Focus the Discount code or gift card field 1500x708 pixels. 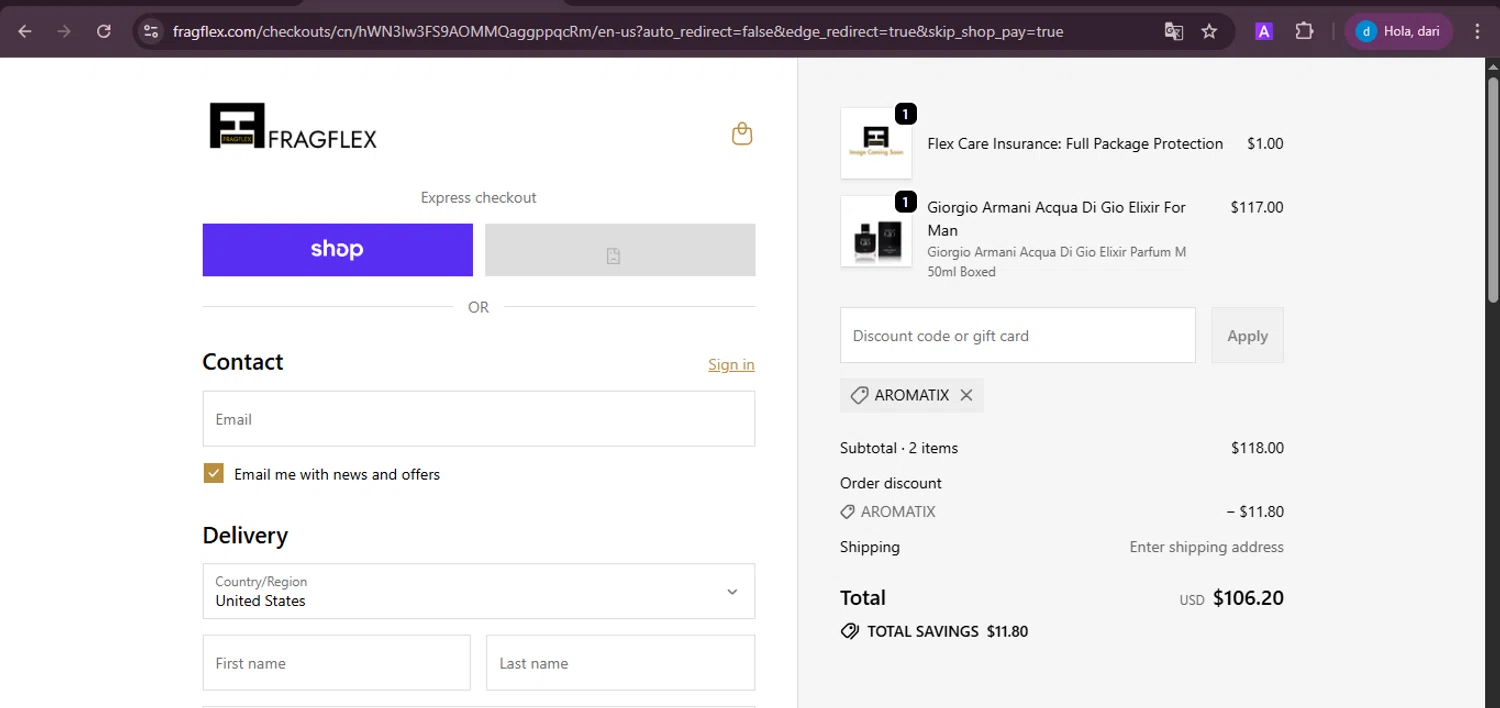pos(1018,335)
